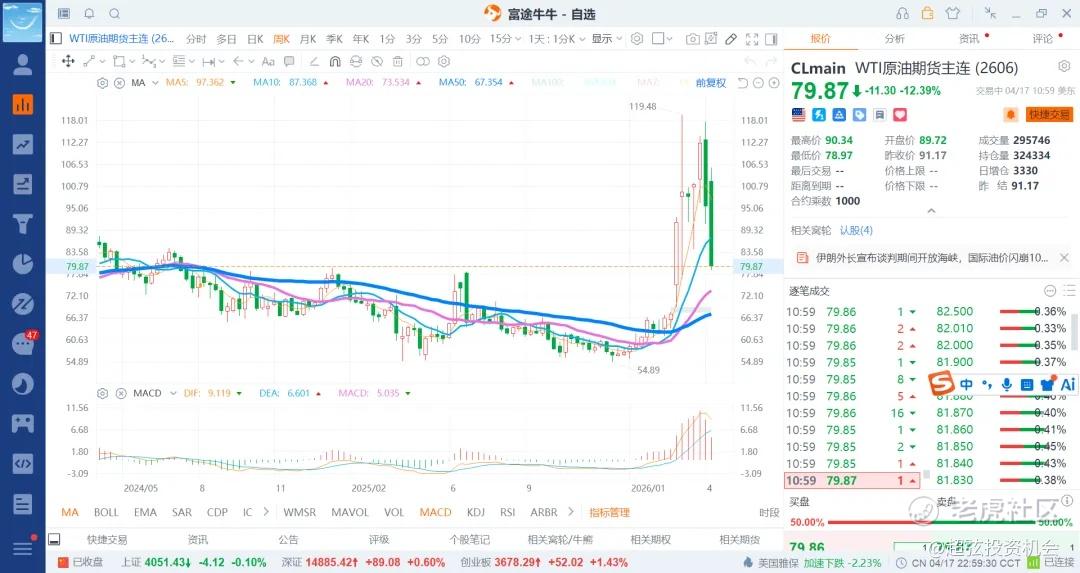Image resolution: width=1080 pixels, height=573 pixels.
Task: Select the comment bubble annotation tool
Action: tap(289, 61)
